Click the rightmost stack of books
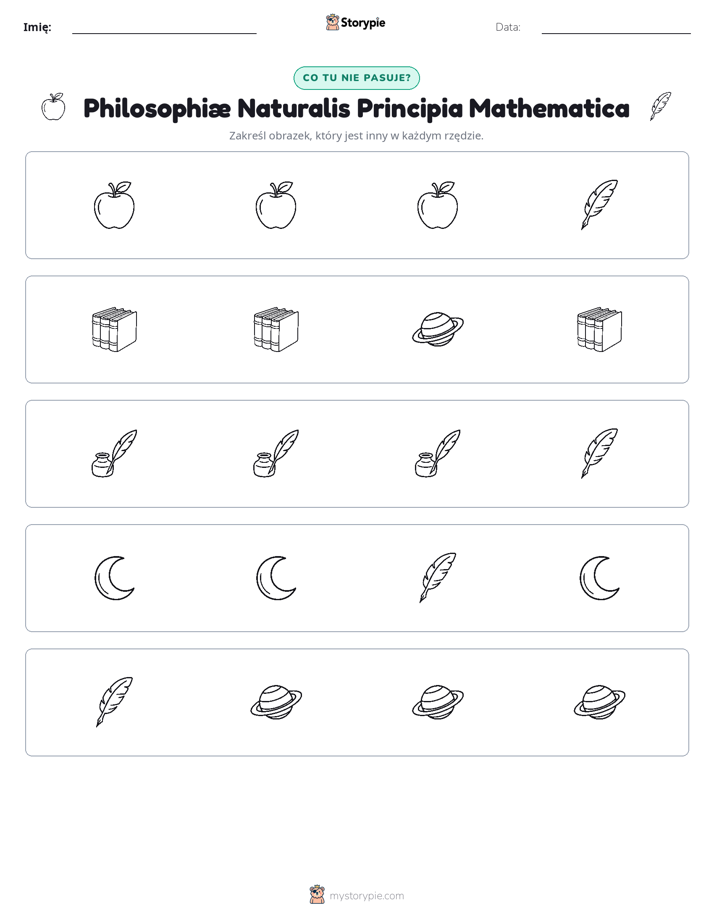This screenshot has width=714, height=924. click(x=599, y=329)
